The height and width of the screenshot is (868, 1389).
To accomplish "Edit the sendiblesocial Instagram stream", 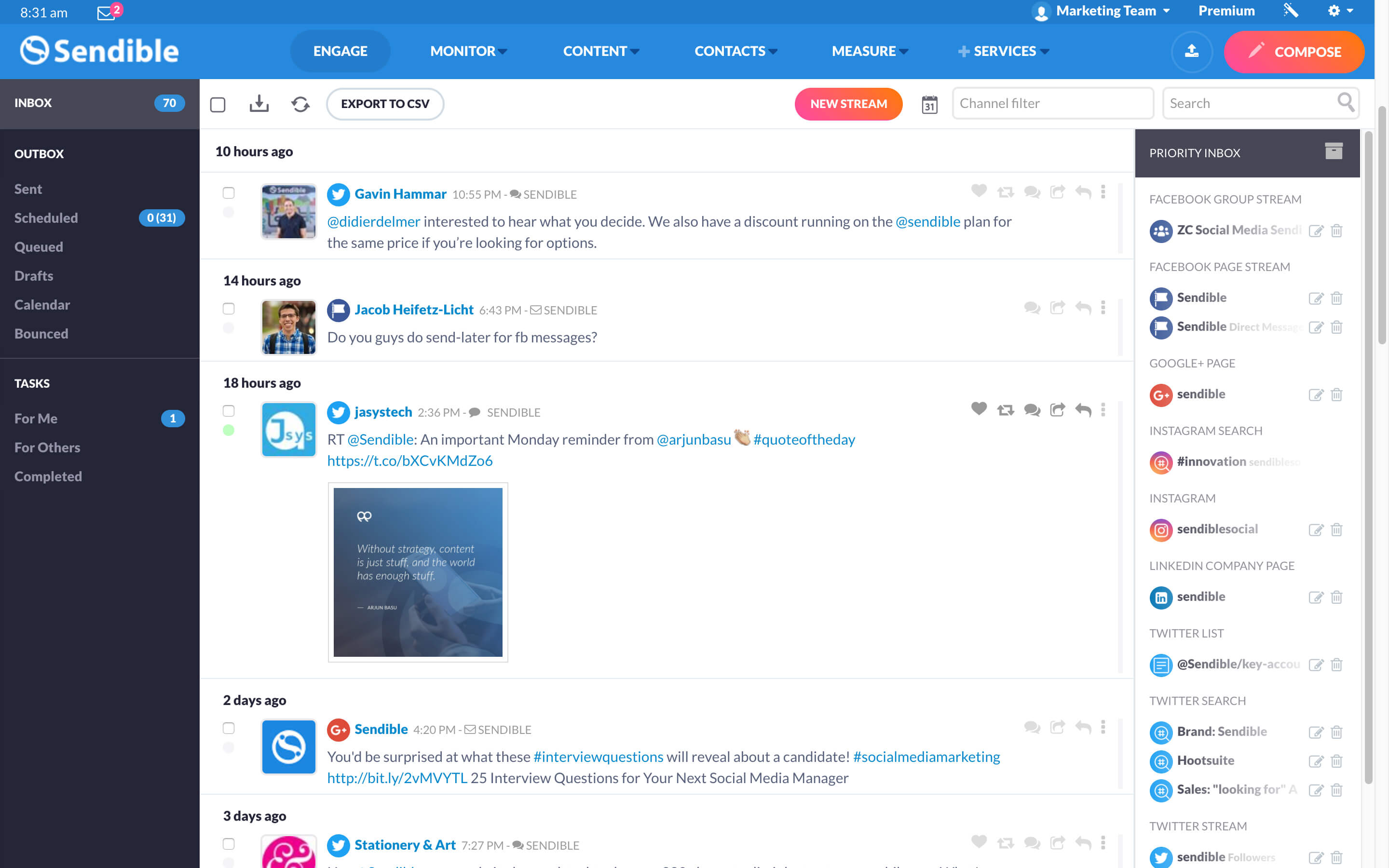I will [1316, 530].
